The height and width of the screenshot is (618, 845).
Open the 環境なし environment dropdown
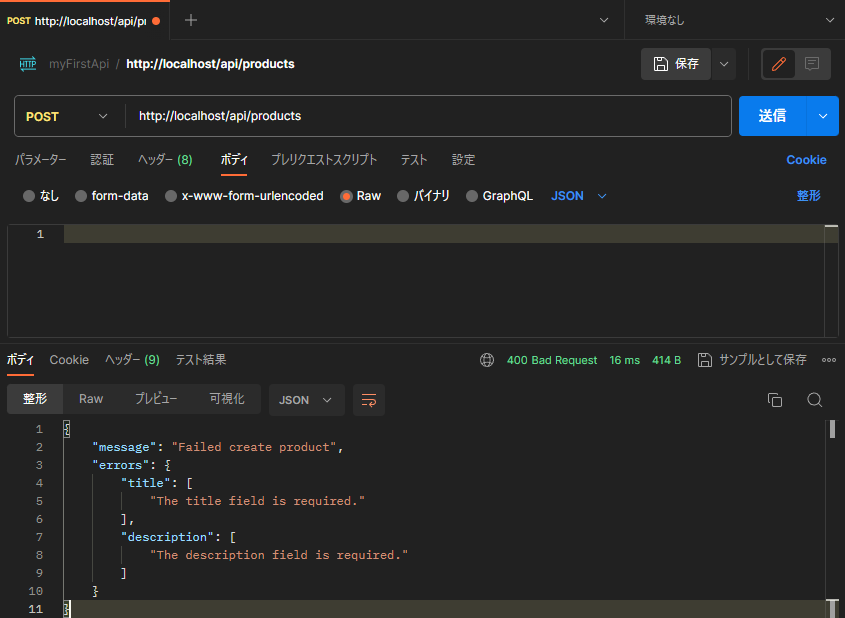point(738,20)
